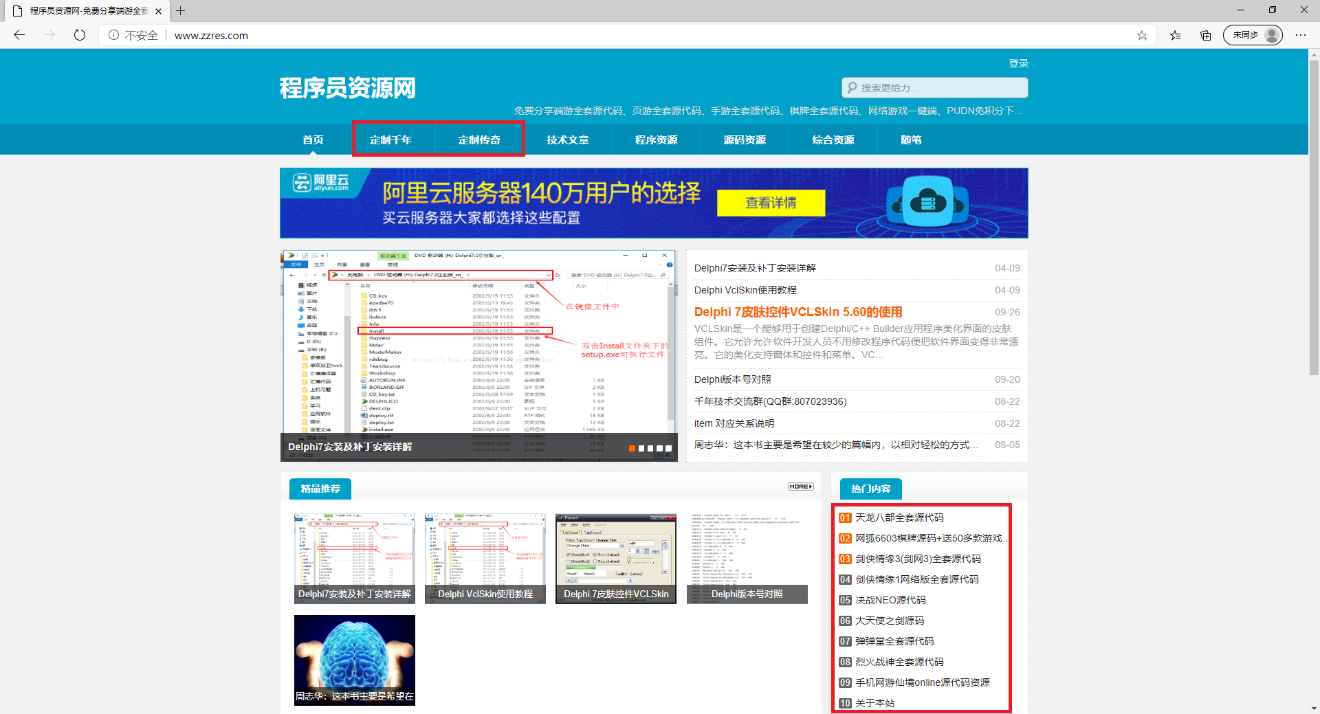This screenshot has height=714, width=1320.
Task: Go to 技术文章 section
Action: tap(567, 140)
